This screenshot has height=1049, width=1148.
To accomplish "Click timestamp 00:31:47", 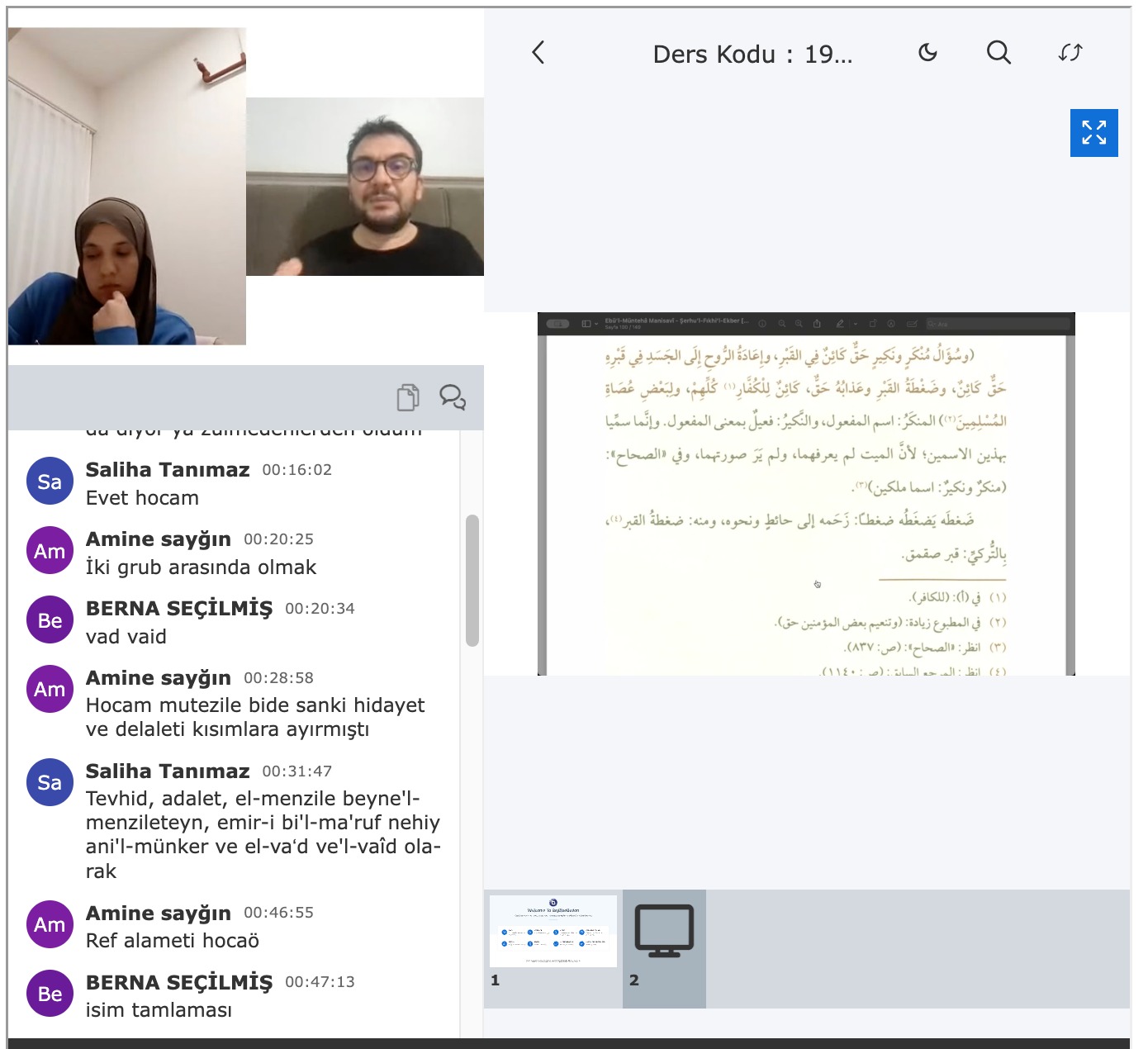I will tap(297, 771).
